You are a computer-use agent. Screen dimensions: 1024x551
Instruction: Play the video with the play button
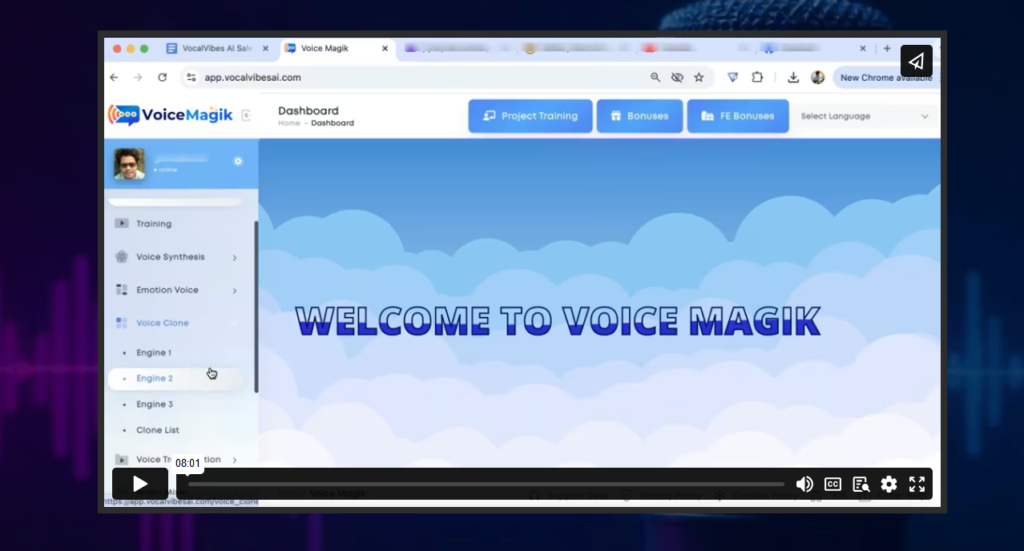click(140, 484)
